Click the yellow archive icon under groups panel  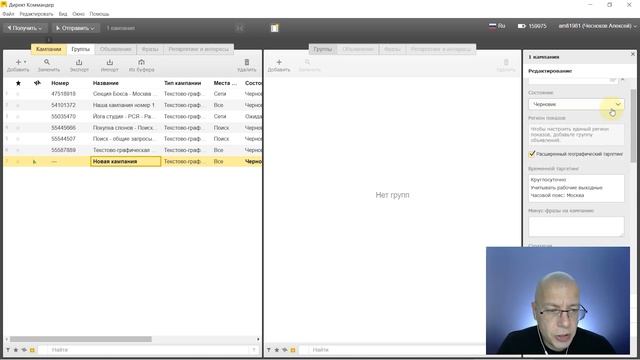(293, 350)
